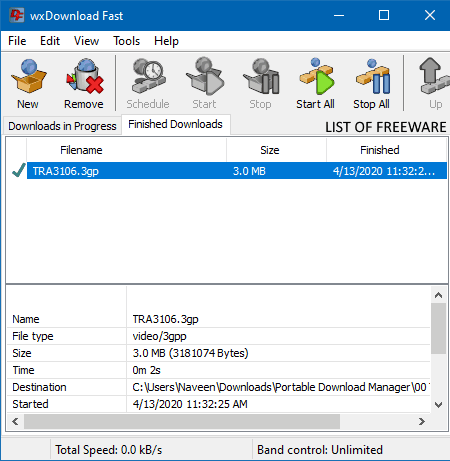Switch to Downloads in Progress tab

click(62, 126)
